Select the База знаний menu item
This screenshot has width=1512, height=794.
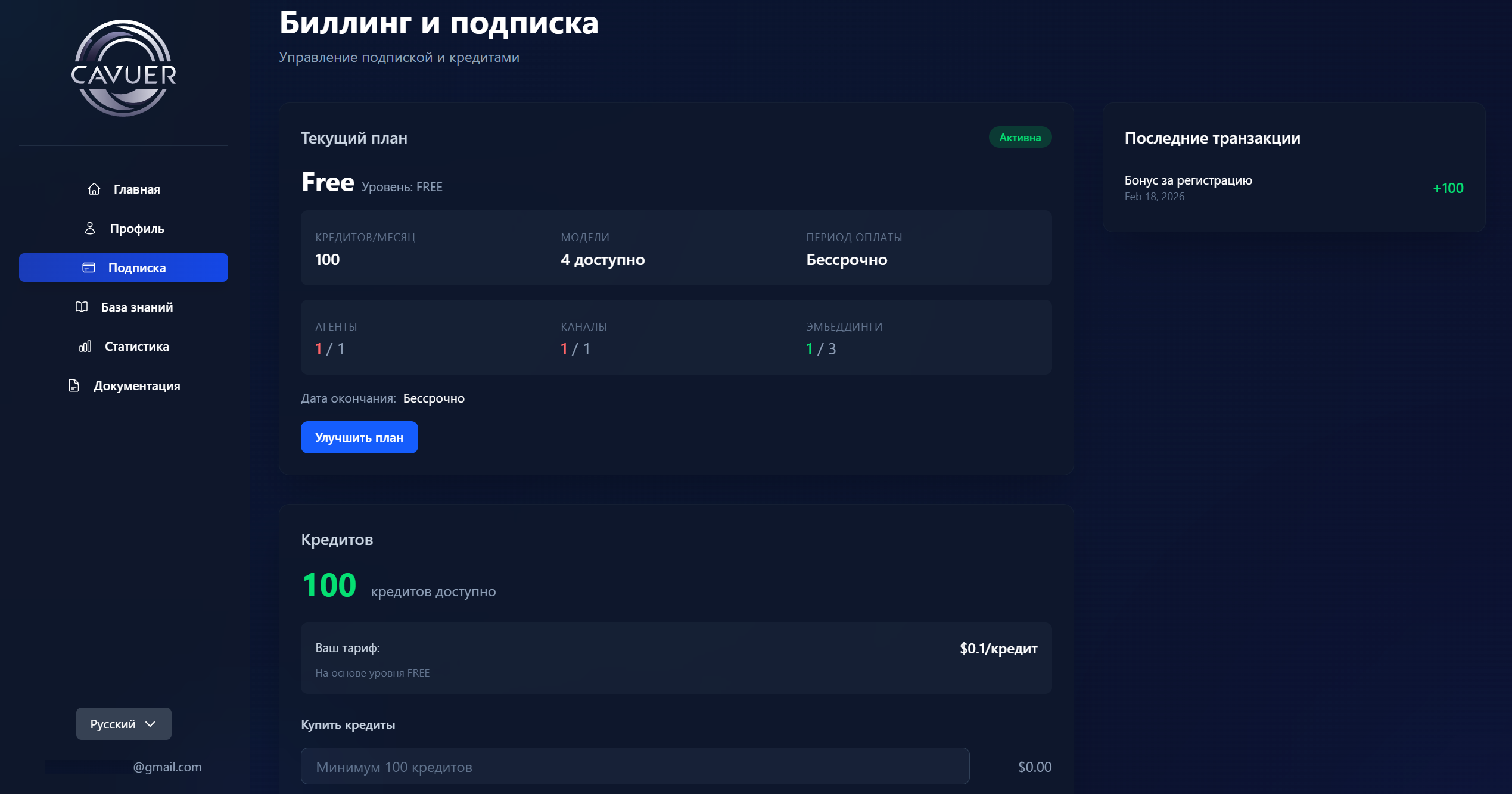click(x=136, y=307)
